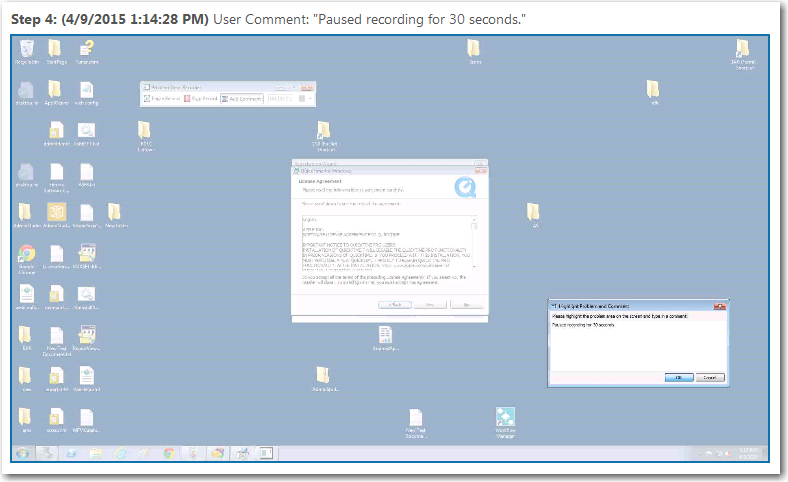Click the system clock in the taskbar
Image resolution: width=788 pixels, height=482 pixels.
747,453
